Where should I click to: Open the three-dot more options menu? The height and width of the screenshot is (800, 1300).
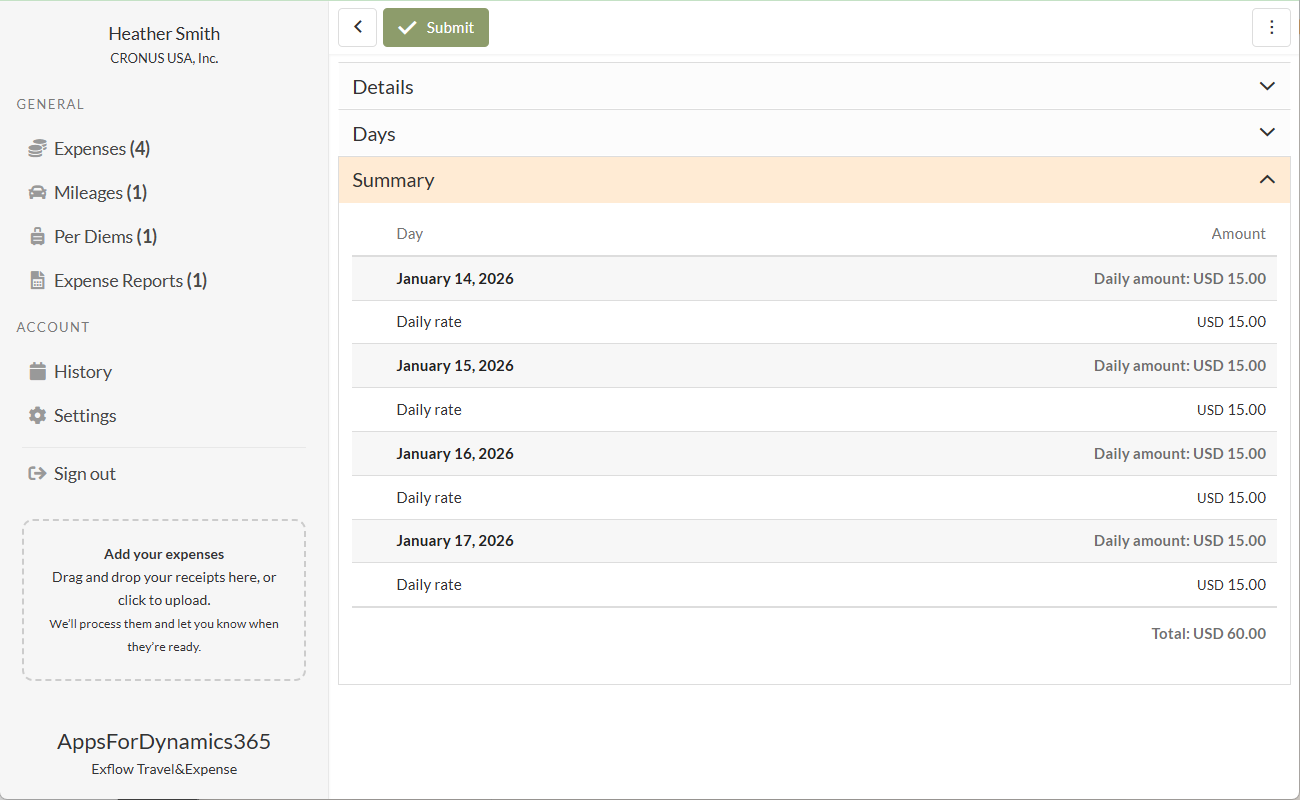tap(1271, 28)
